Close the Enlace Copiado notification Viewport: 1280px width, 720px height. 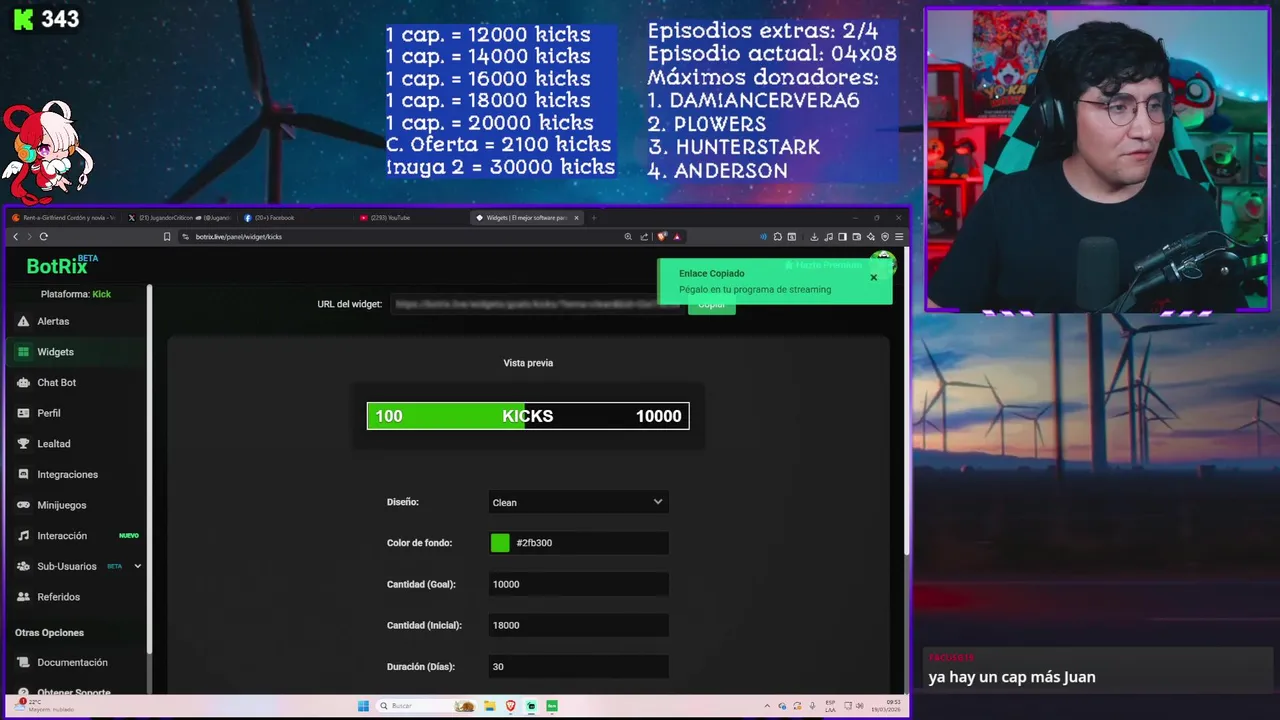tap(873, 277)
